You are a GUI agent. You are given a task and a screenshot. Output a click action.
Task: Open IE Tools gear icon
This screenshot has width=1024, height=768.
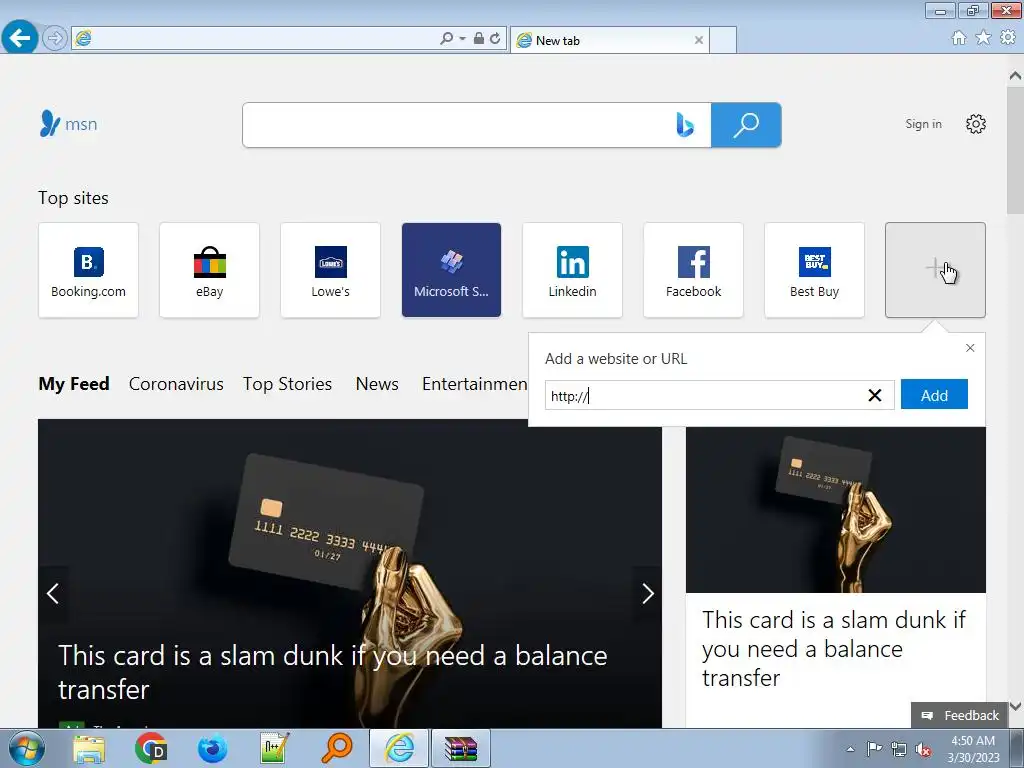click(x=1008, y=38)
